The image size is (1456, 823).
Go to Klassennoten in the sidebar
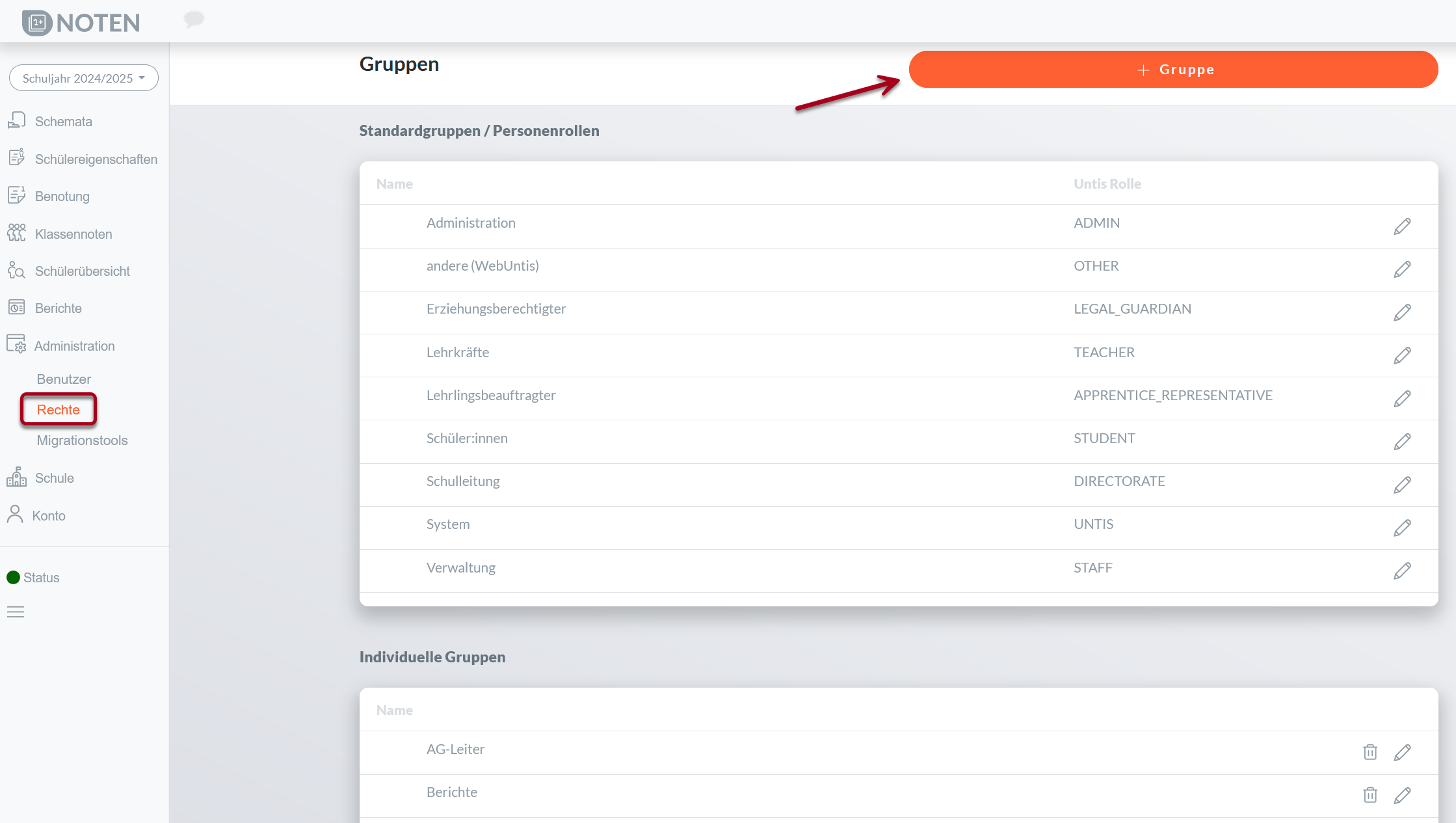(x=73, y=234)
